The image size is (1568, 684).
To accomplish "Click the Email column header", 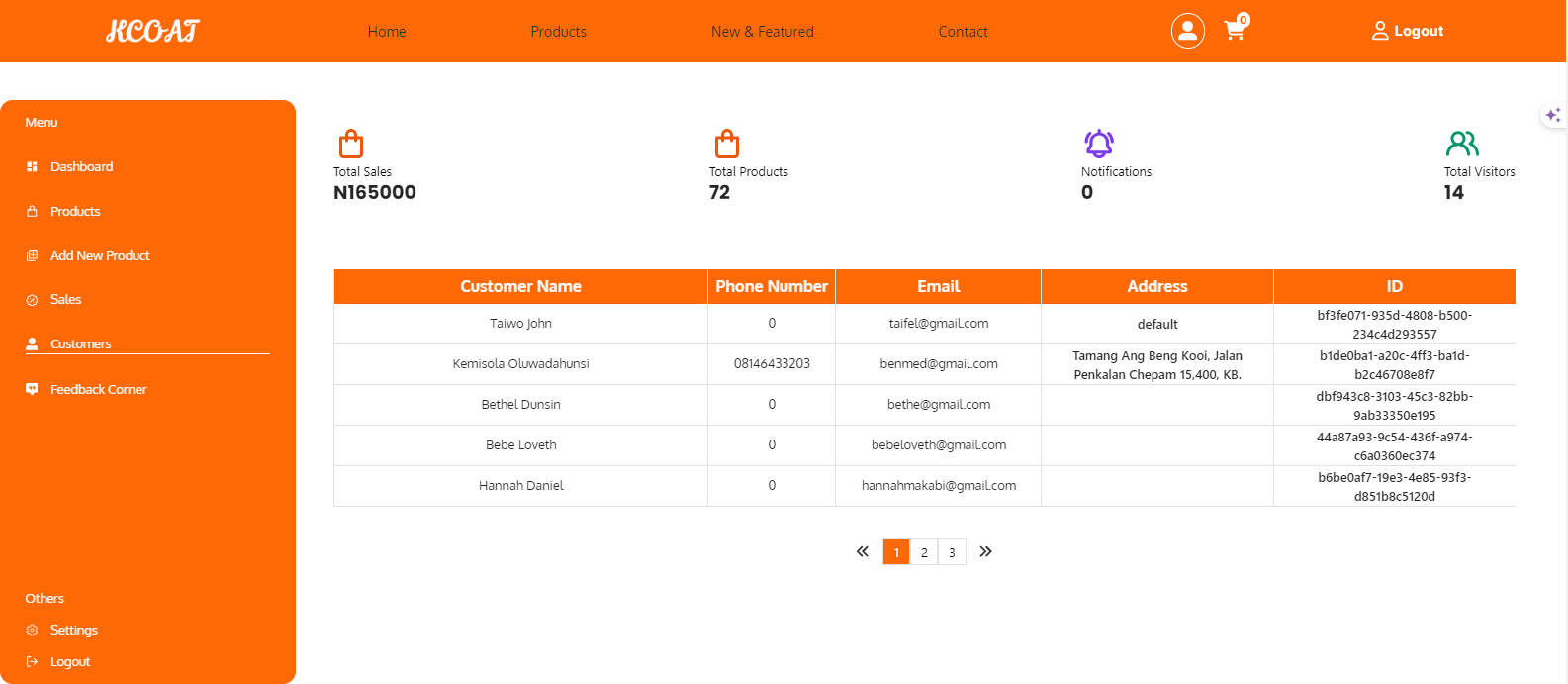I will [938, 286].
